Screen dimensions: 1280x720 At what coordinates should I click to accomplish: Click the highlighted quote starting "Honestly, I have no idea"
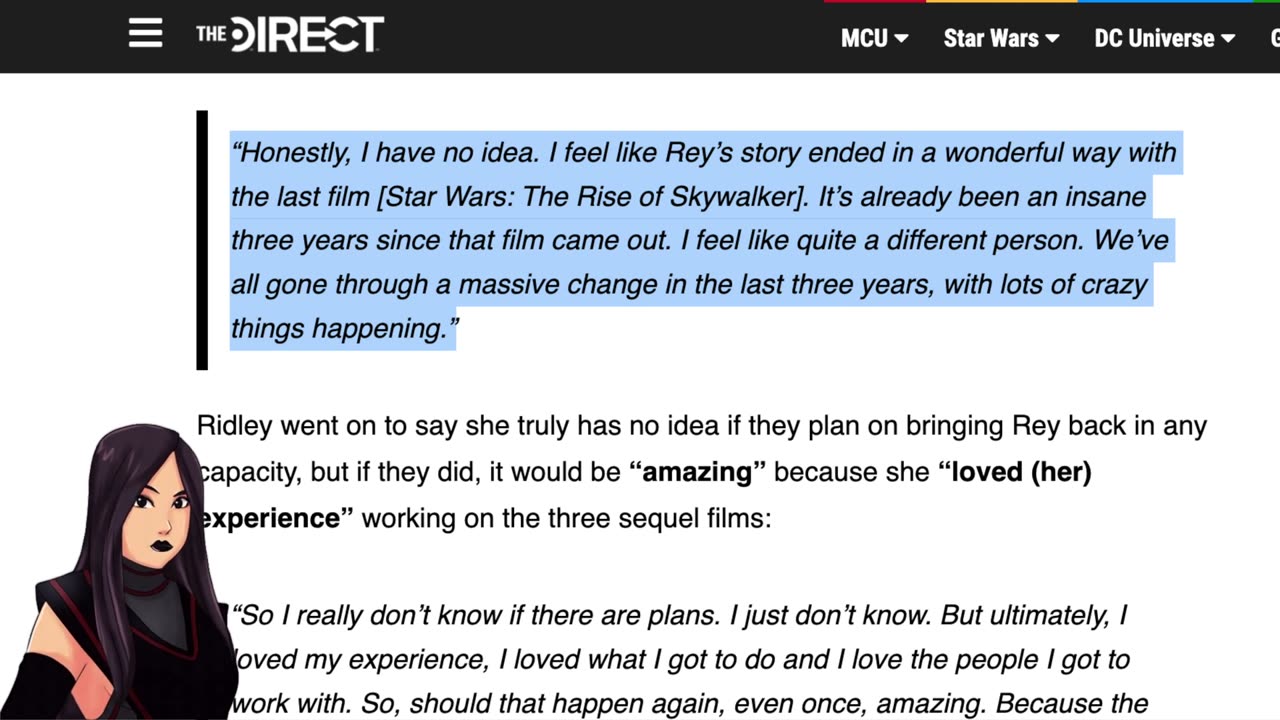[705, 240]
